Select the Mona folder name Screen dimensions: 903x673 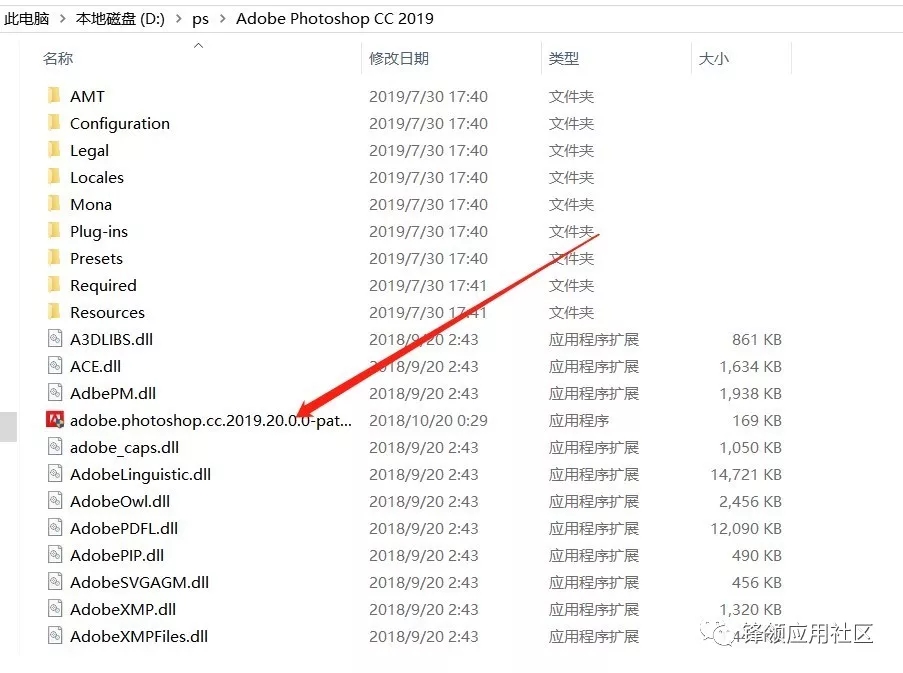pyautogui.click(x=90, y=204)
